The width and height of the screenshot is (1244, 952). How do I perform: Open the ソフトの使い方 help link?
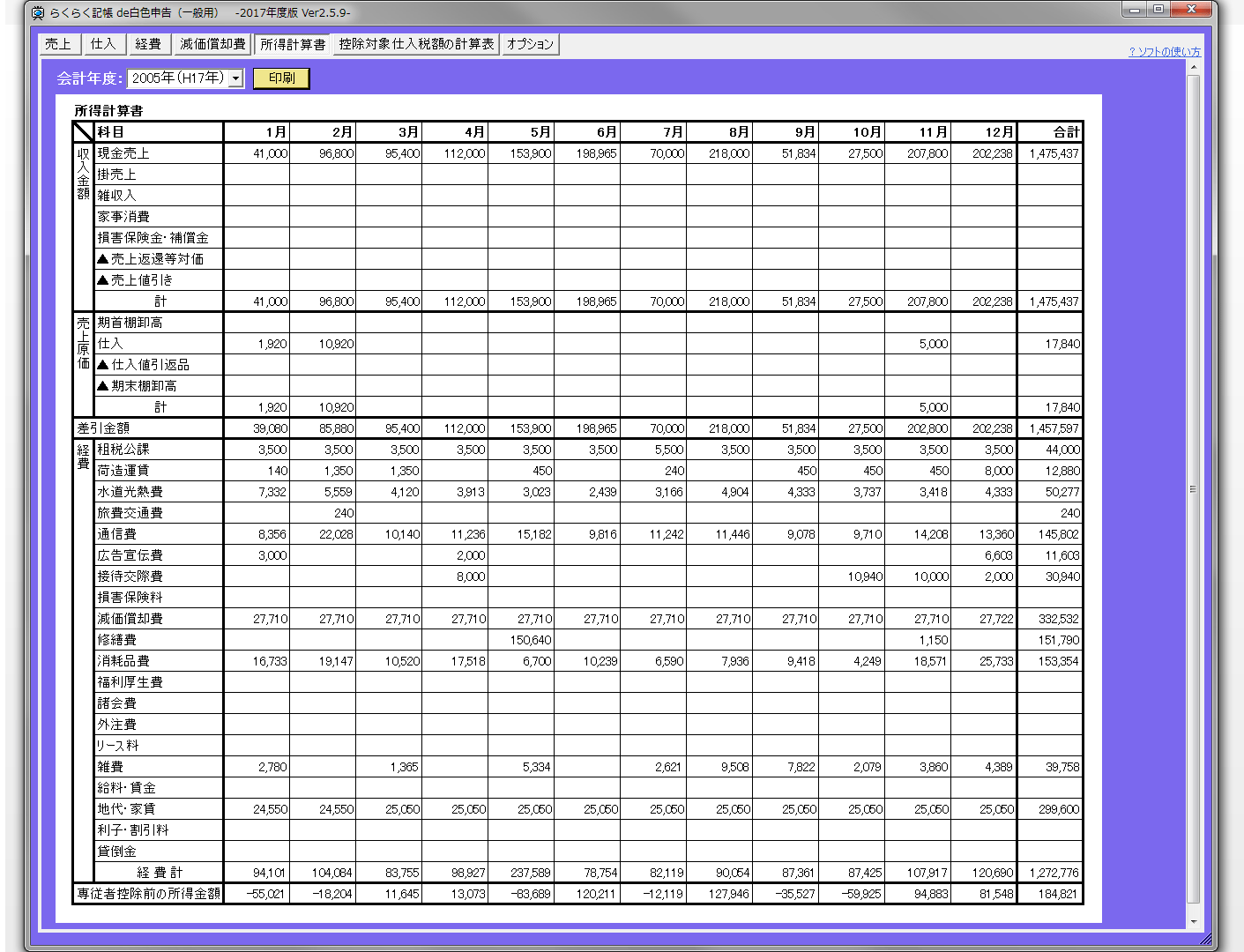coord(1164,52)
